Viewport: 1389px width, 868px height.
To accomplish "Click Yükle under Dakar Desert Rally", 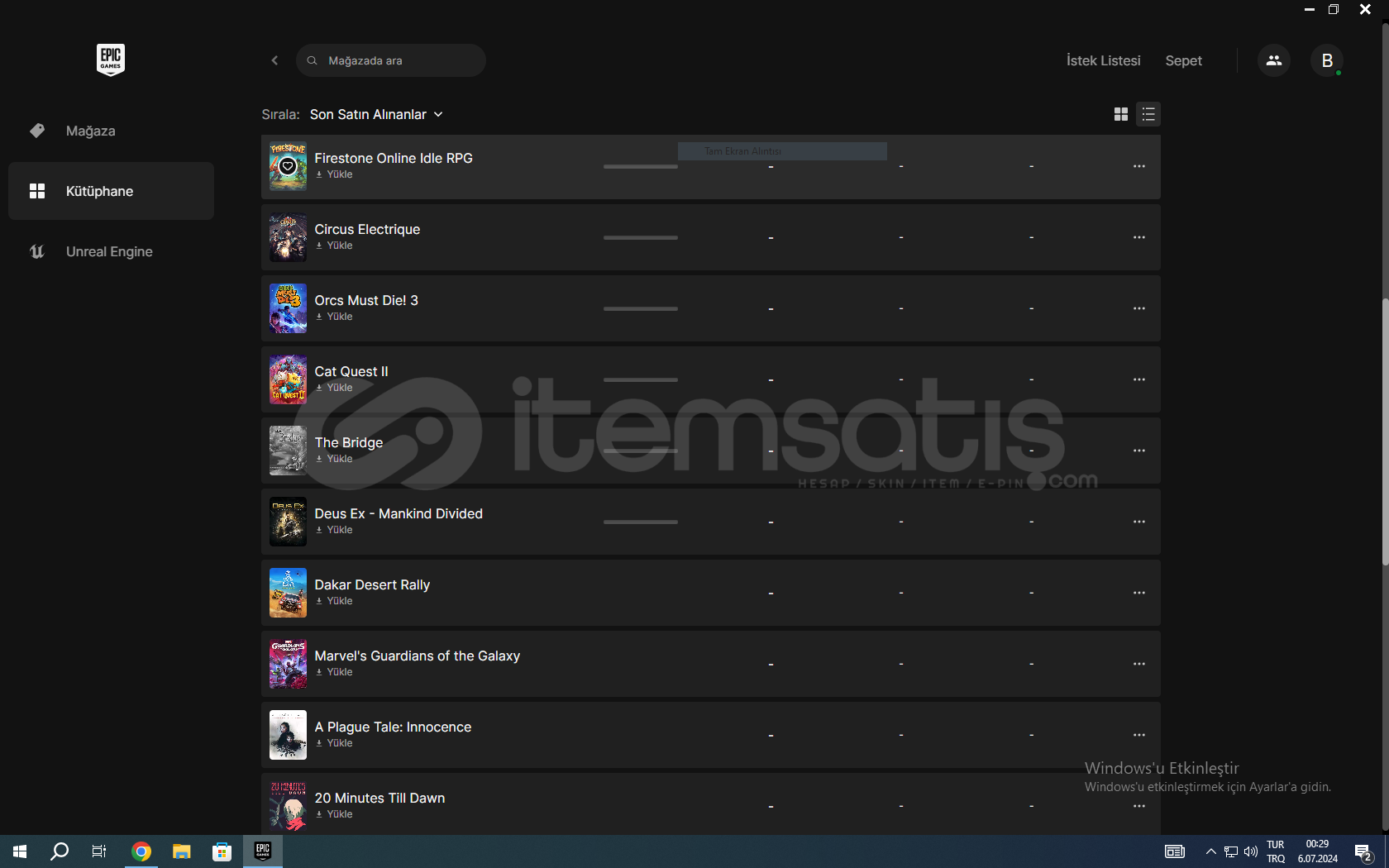I will point(334,601).
